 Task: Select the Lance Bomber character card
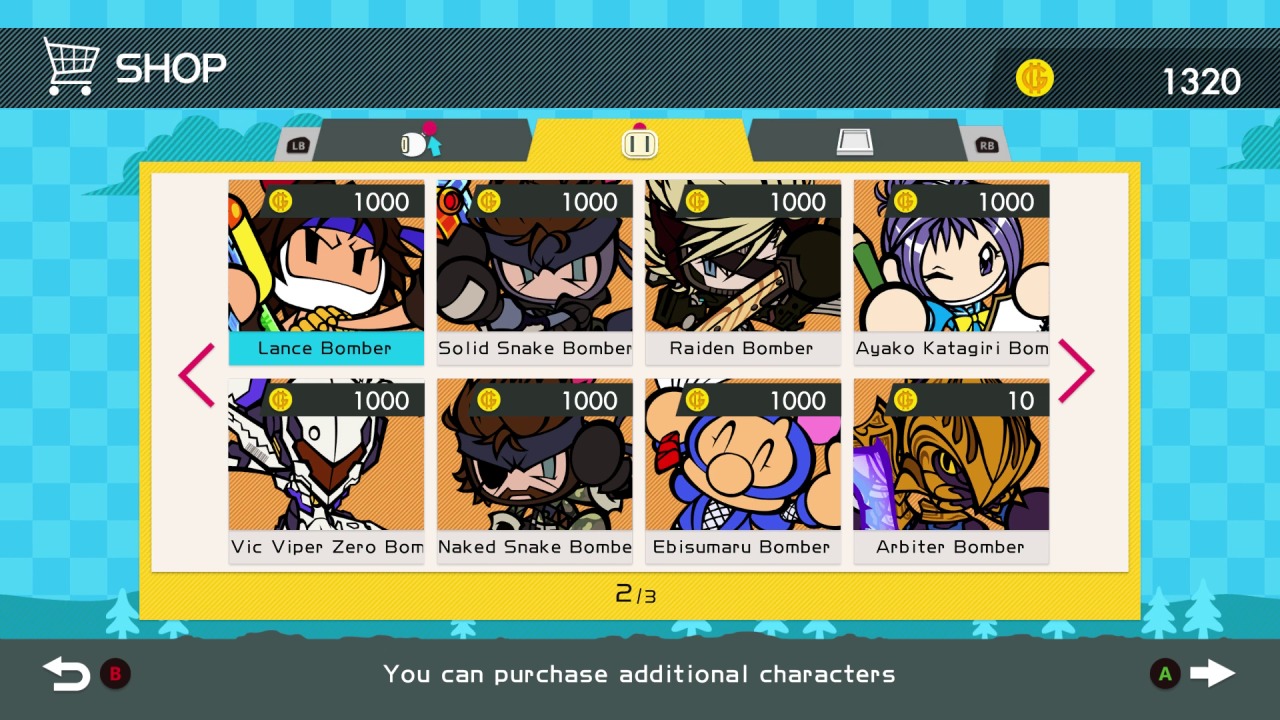[x=326, y=272]
